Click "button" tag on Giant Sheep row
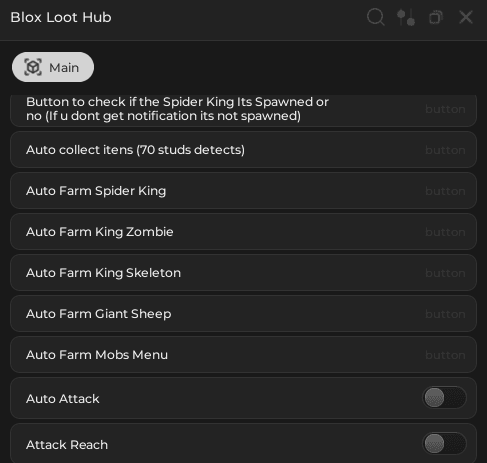 point(445,314)
